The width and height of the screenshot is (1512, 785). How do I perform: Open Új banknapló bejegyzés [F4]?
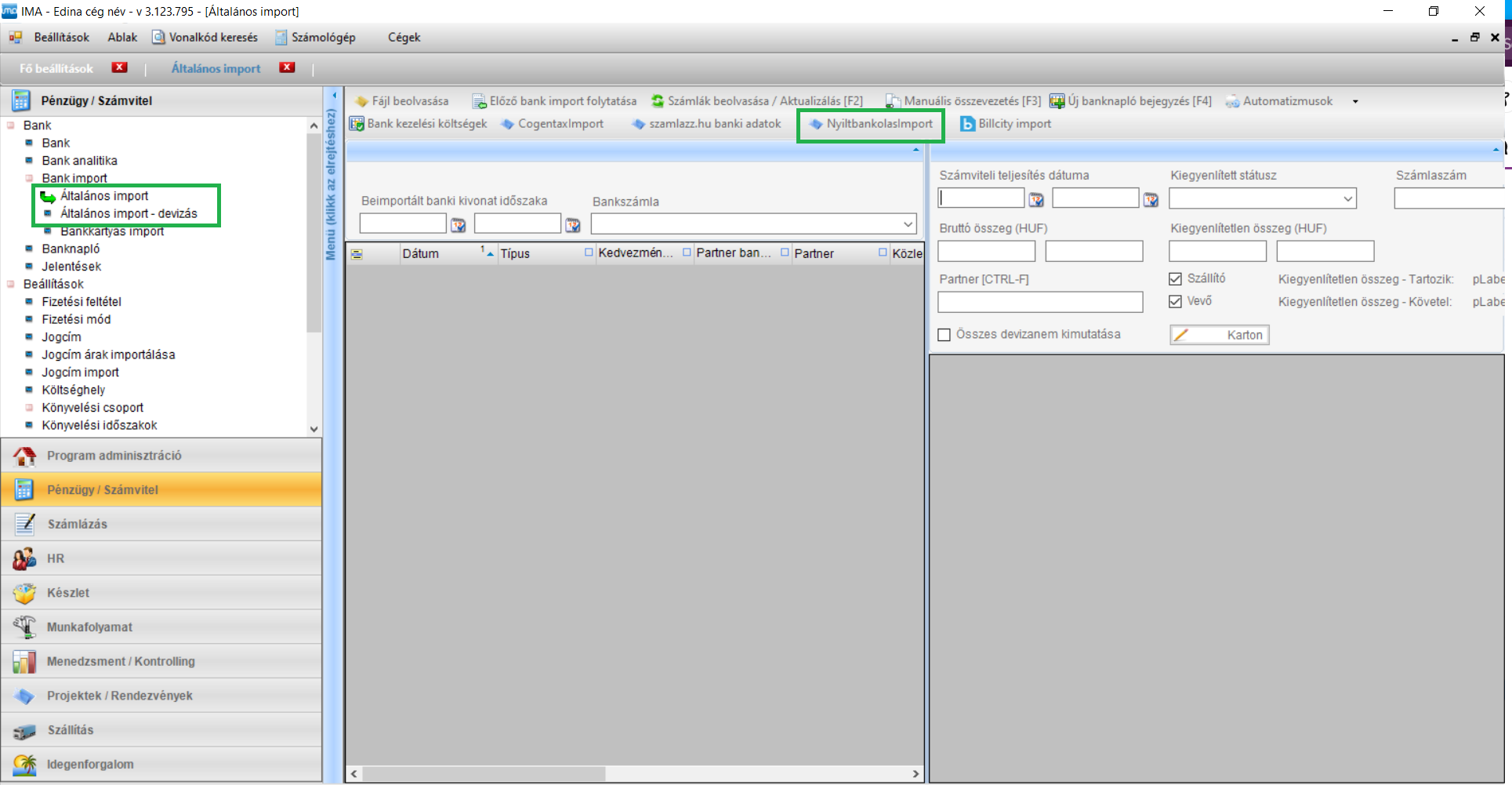point(1131,101)
